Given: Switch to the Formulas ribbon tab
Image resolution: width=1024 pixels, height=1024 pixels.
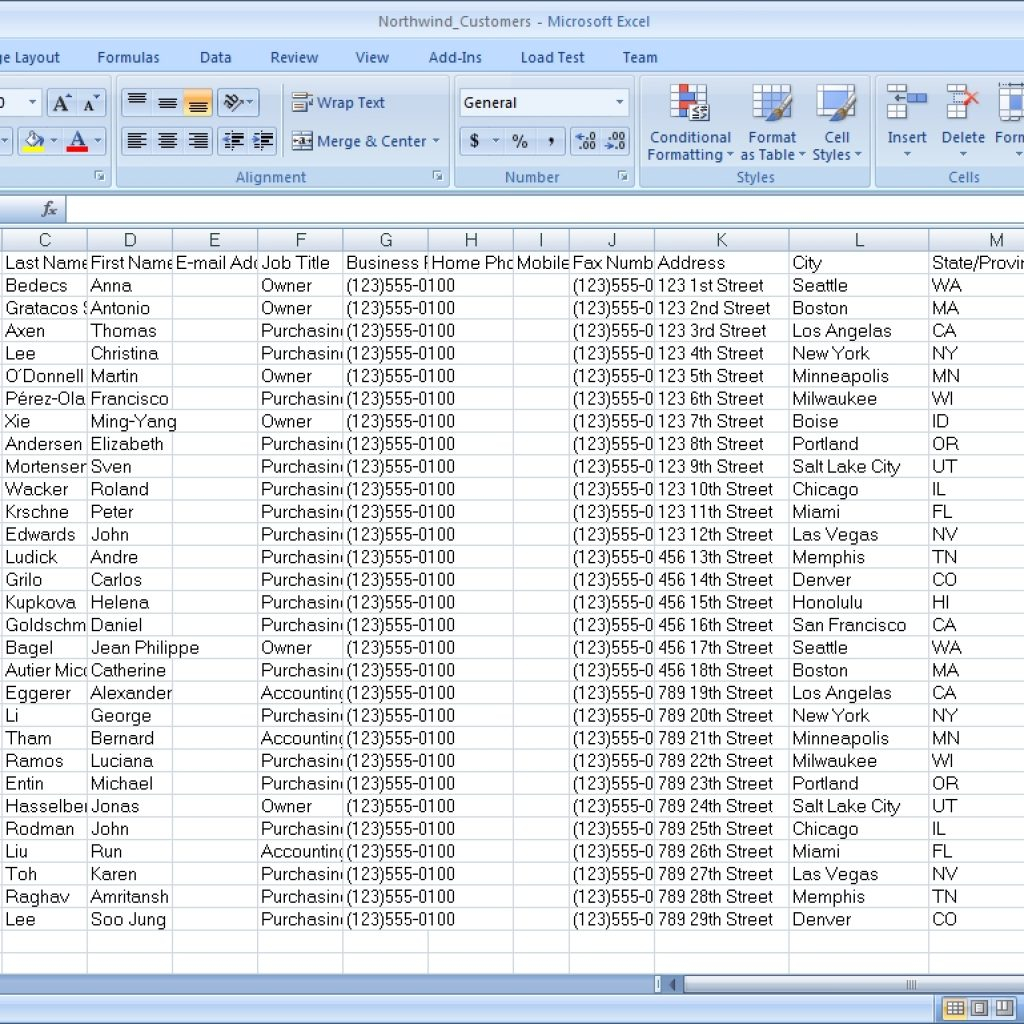Looking at the screenshot, I should pos(128,57).
